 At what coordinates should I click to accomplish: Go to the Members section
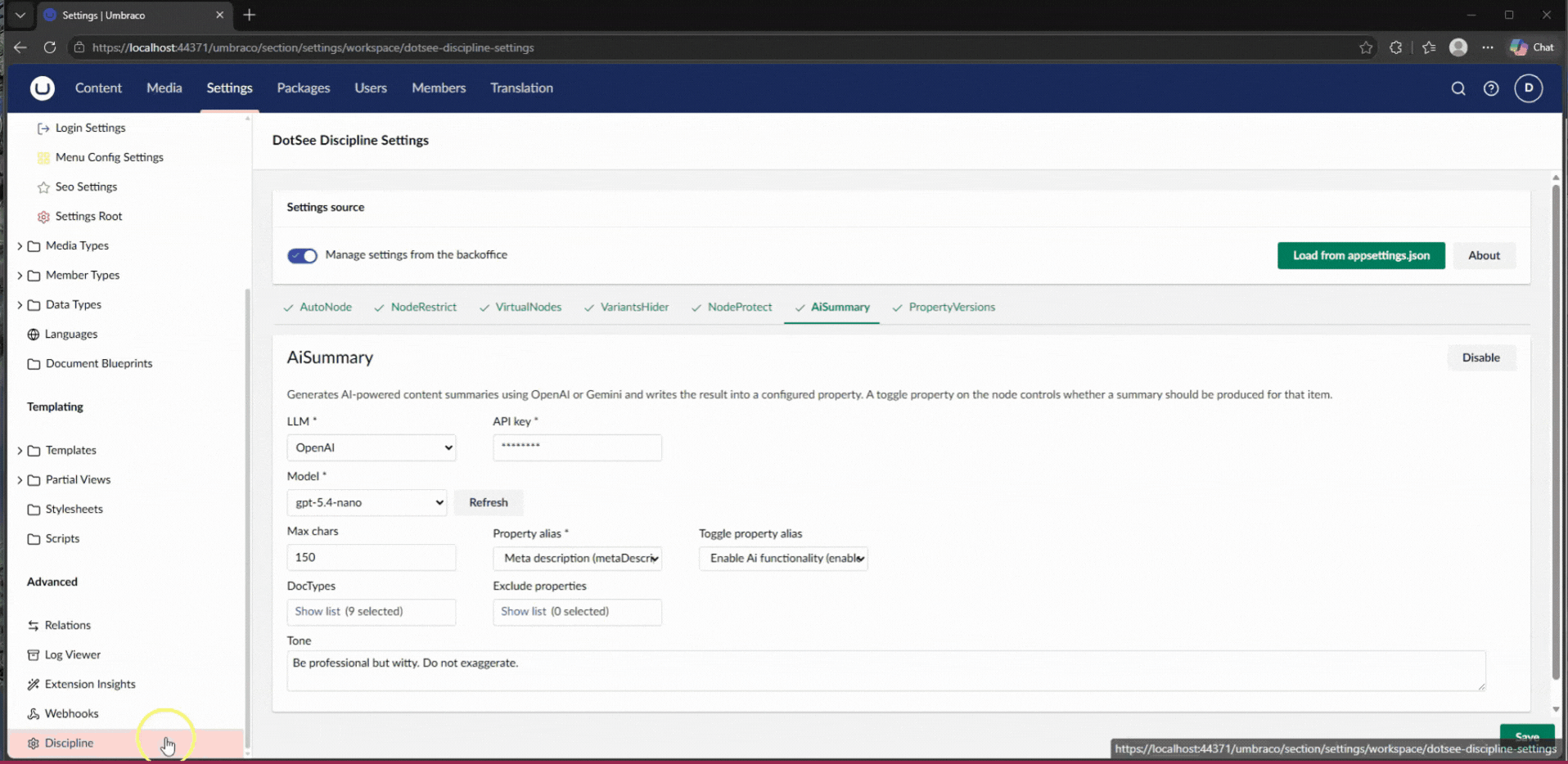coord(439,88)
